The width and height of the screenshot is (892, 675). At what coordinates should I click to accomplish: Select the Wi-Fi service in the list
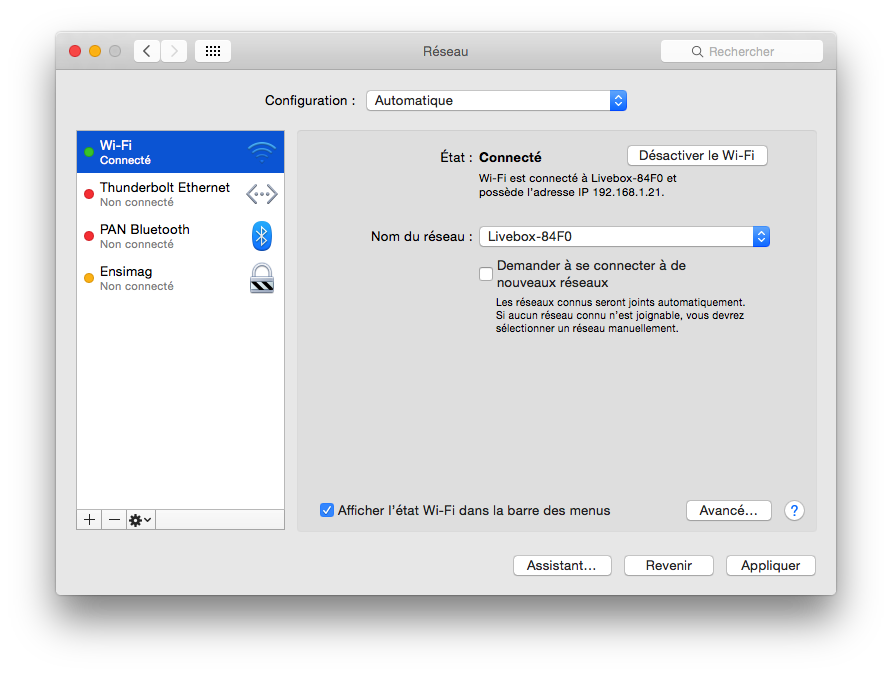pyautogui.click(x=180, y=152)
